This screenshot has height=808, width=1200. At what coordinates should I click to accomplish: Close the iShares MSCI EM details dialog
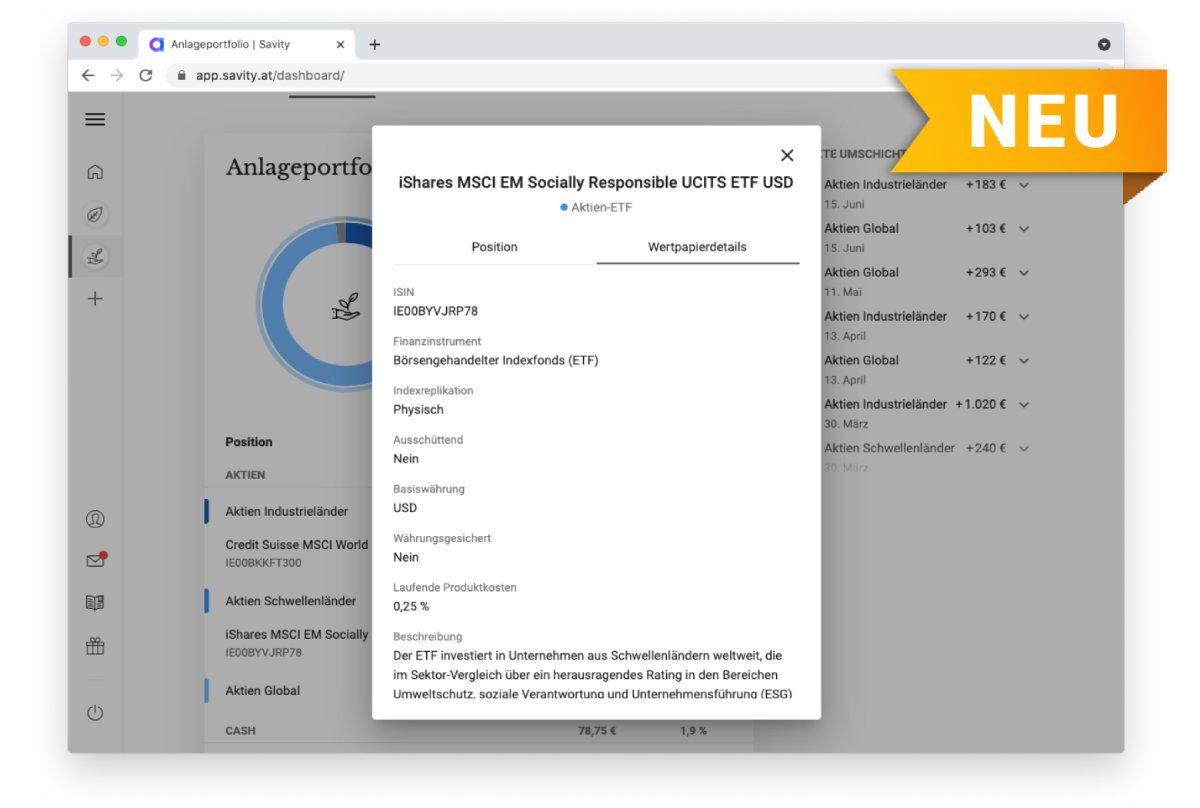tap(786, 155)
